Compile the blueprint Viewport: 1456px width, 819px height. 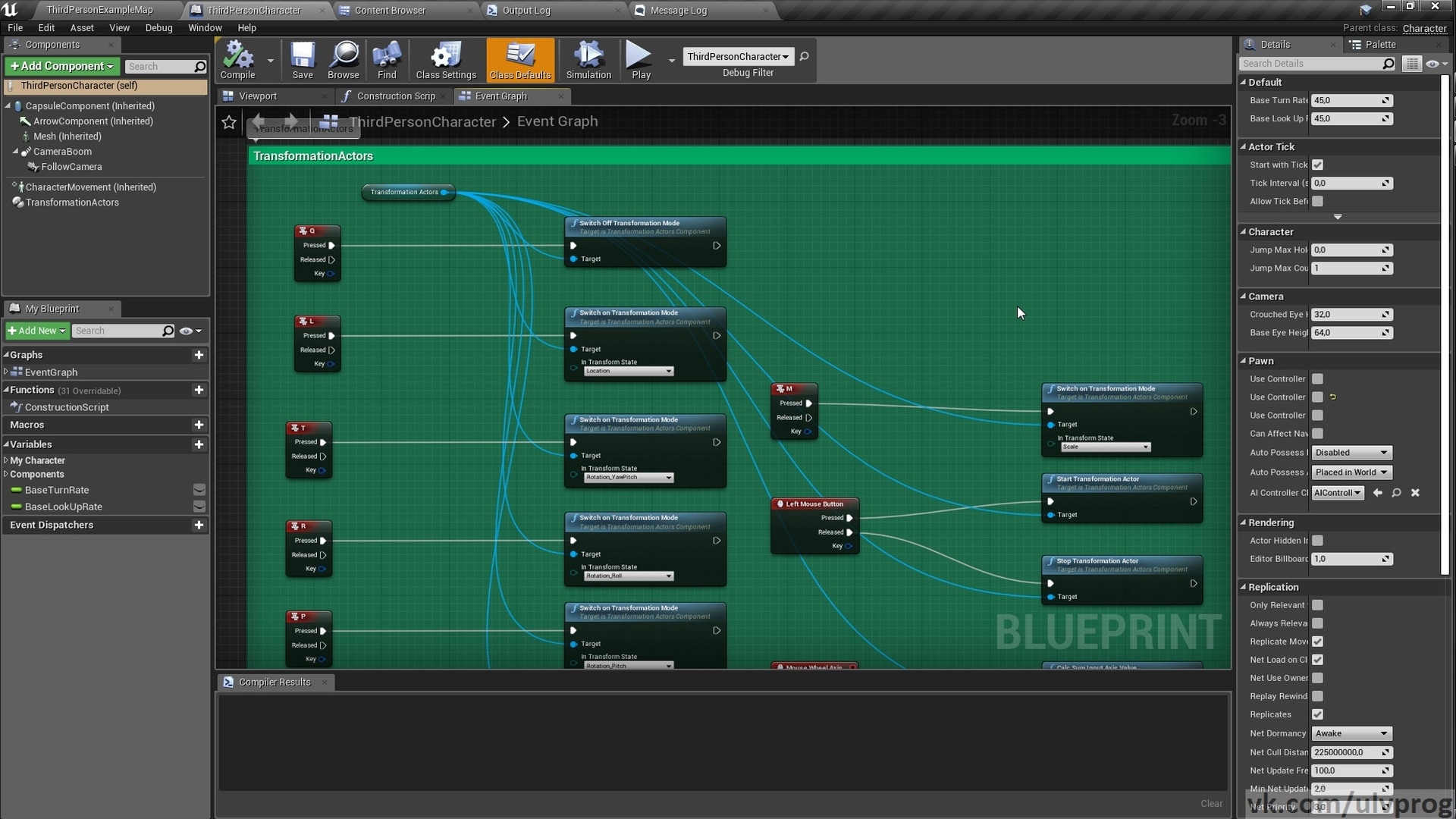236,60
